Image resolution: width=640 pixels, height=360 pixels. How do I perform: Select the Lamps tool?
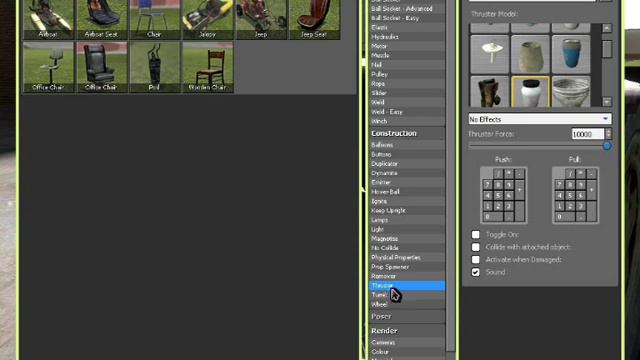tap(407, 220)
